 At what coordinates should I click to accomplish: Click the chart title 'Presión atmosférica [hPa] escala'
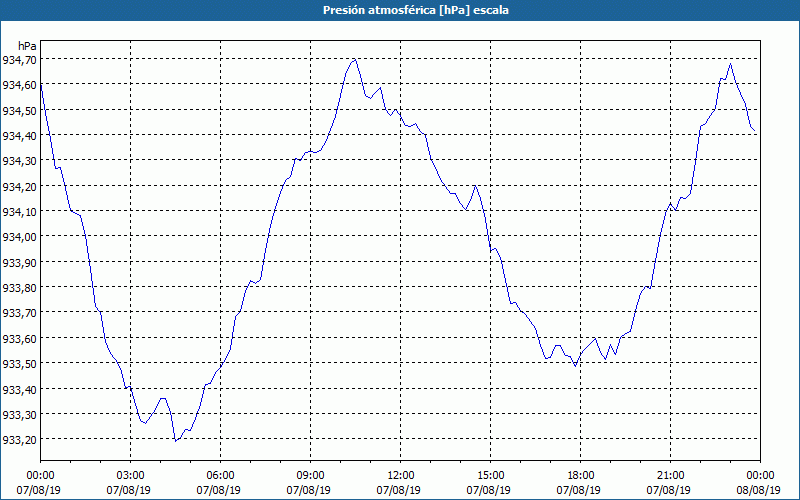416,10
